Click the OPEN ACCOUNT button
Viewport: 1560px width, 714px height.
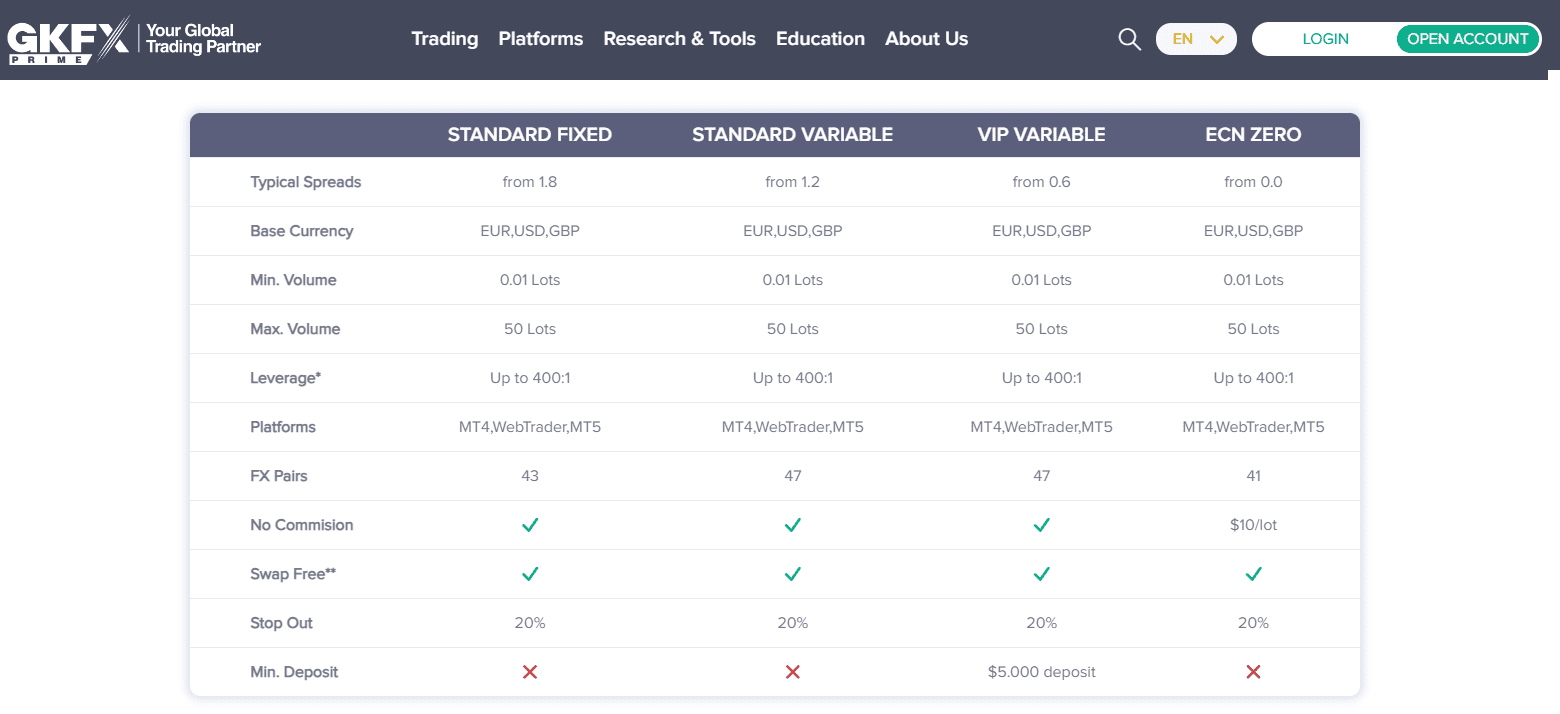tap(1468, 39)
